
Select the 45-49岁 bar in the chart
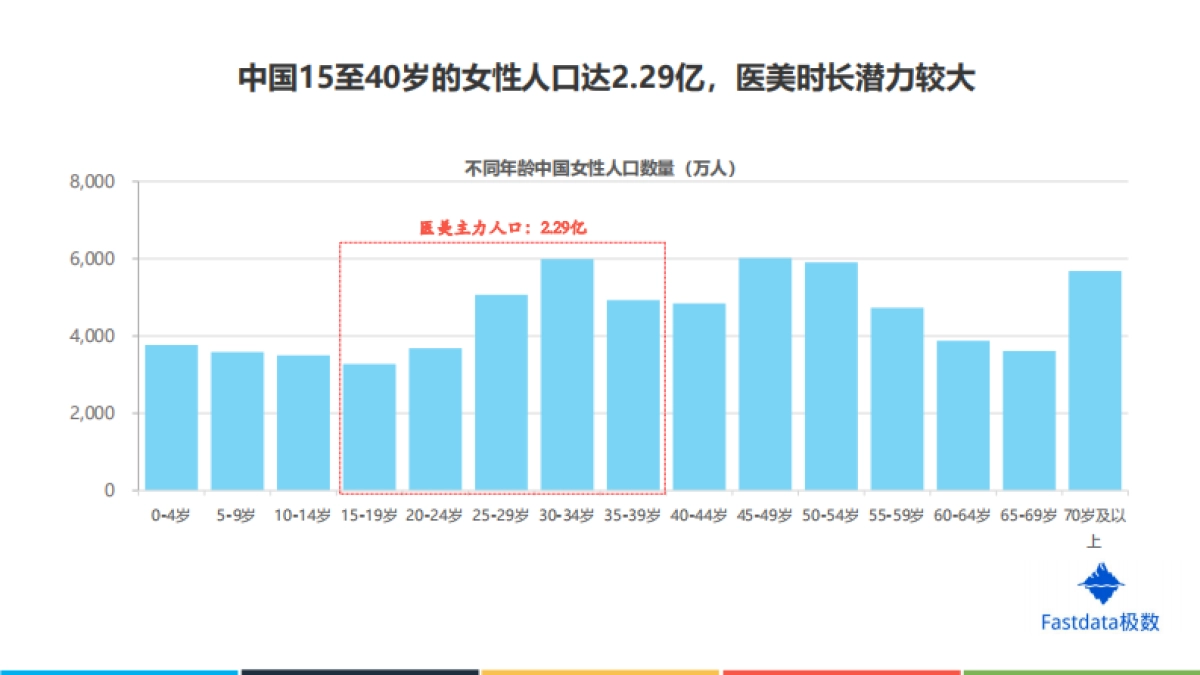[766, 375]
